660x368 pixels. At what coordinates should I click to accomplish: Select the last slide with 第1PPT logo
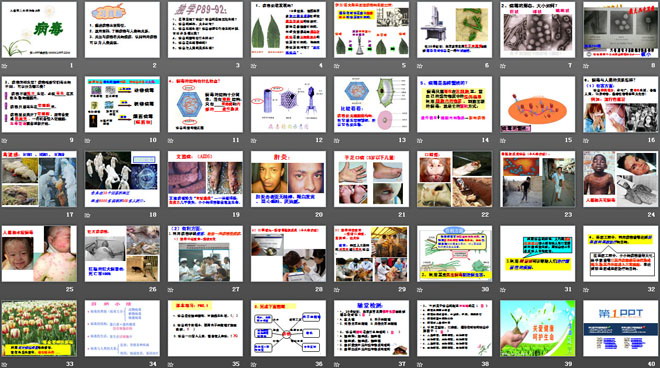tap(621, 328)
